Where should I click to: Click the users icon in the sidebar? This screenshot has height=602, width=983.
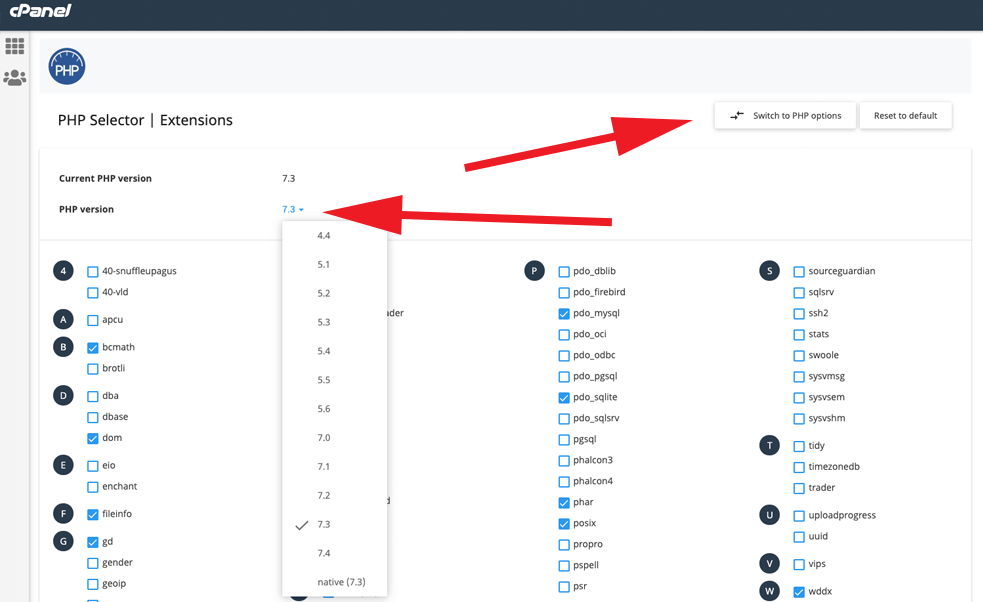[15, 78]
